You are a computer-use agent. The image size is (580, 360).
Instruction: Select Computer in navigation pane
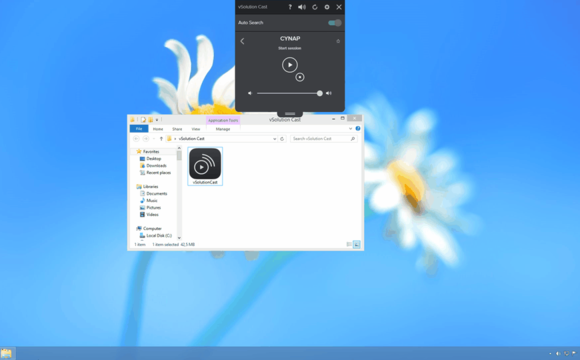pyautogui.click(x=152, y=228)
